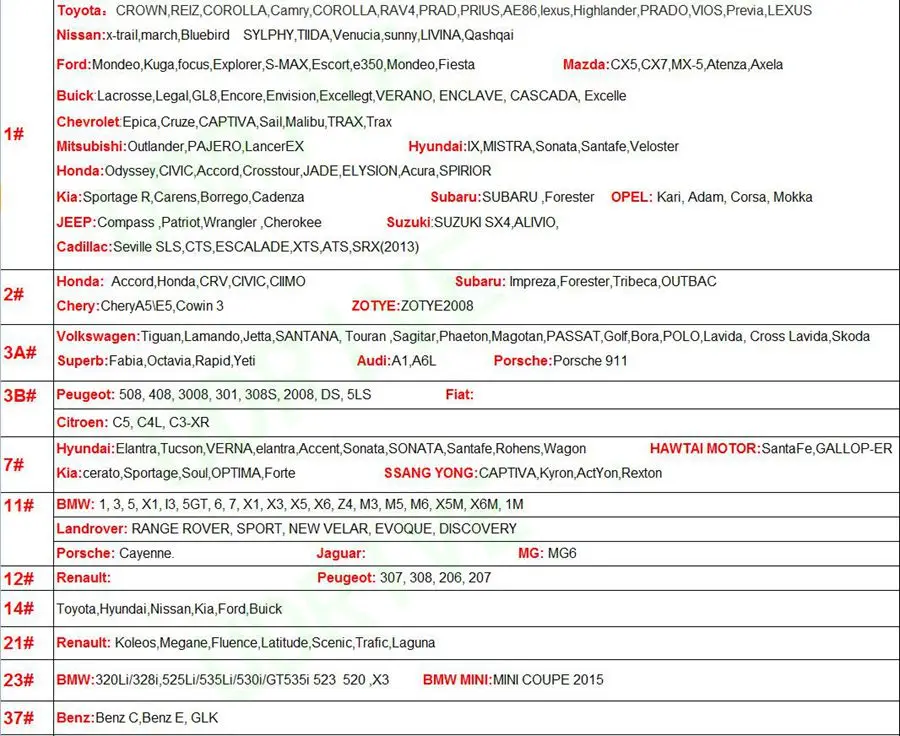
Task: Click the red 'Volkswagen:' brand label
Action: (x=98, y=336)
